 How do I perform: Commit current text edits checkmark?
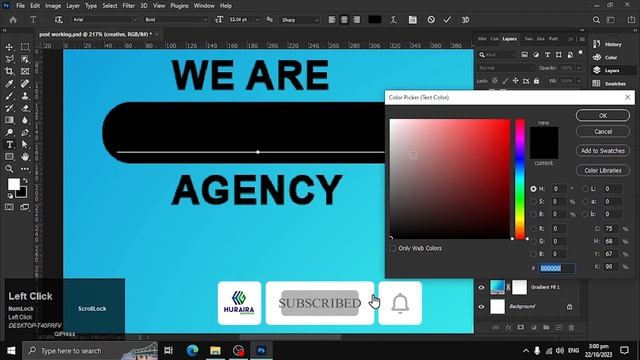pos(447,20)
